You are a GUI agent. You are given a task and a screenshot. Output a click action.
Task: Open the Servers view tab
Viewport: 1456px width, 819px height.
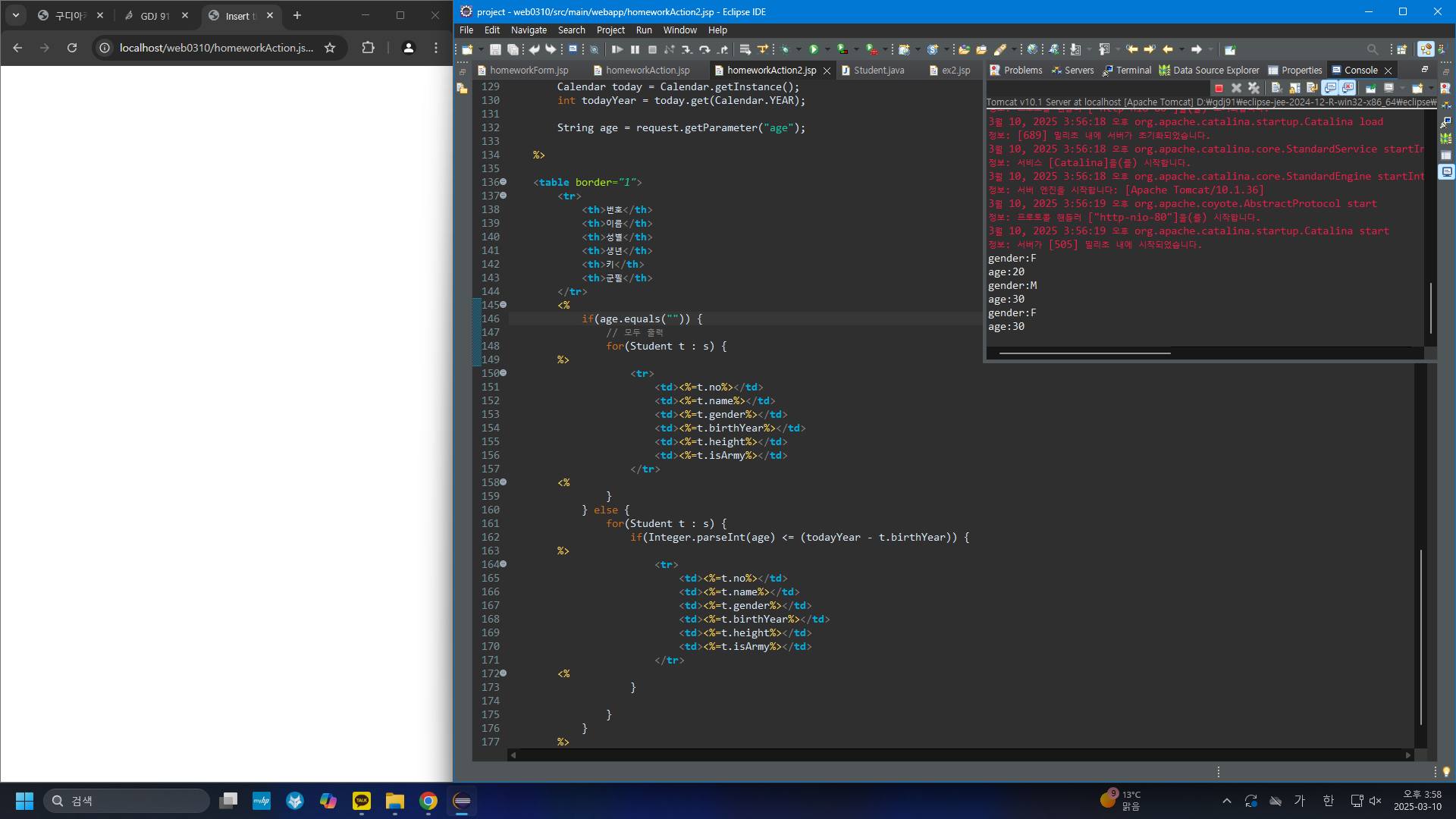click(1078, 71)
